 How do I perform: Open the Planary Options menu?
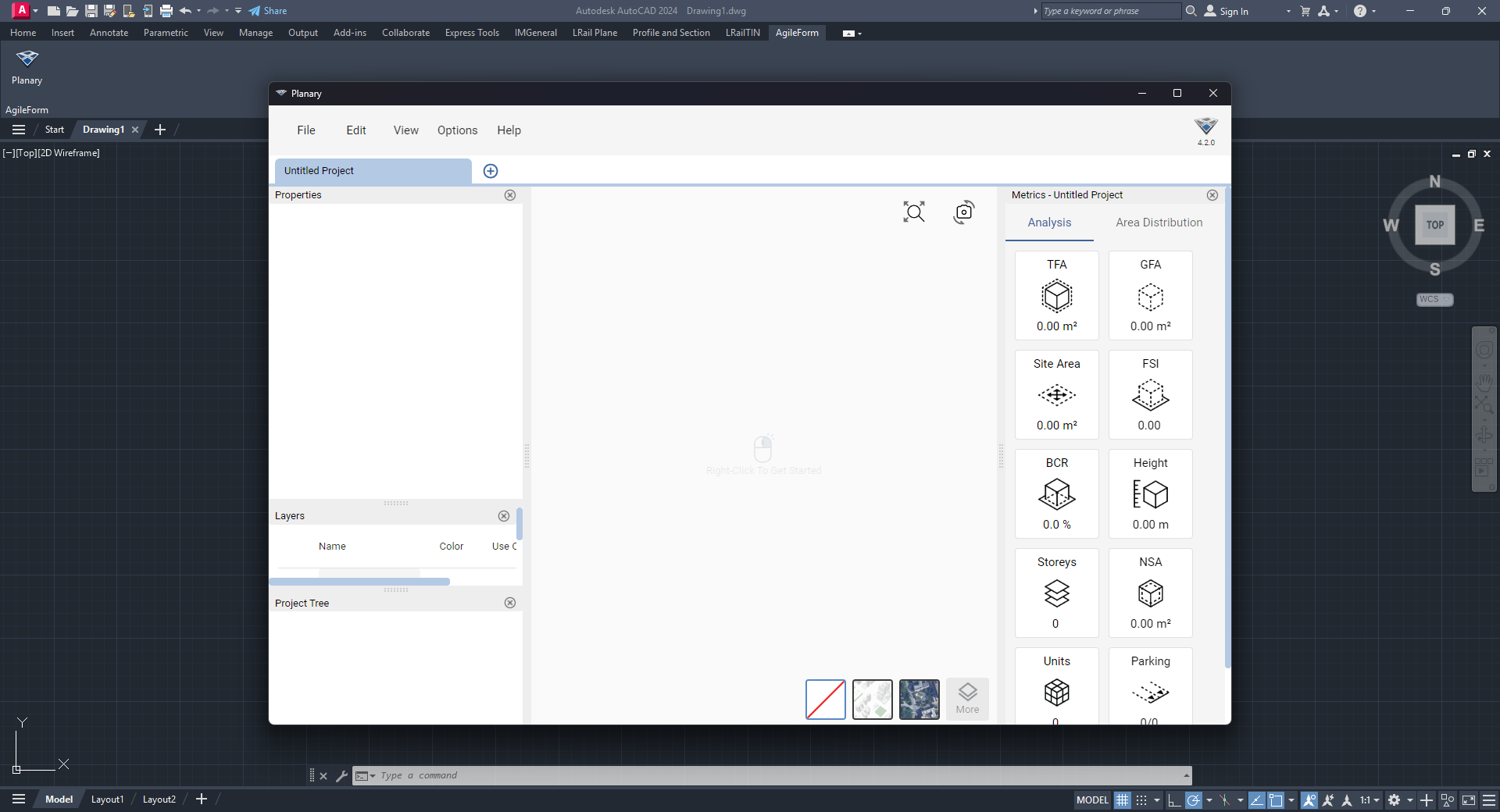(x=458, y=130)
